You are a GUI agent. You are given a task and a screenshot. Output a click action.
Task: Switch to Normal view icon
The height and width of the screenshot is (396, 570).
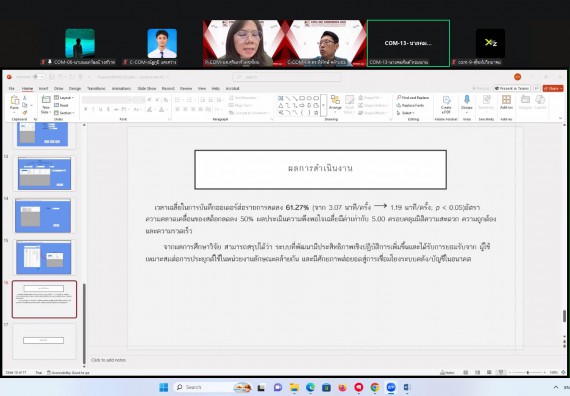(x=466, y=372)
